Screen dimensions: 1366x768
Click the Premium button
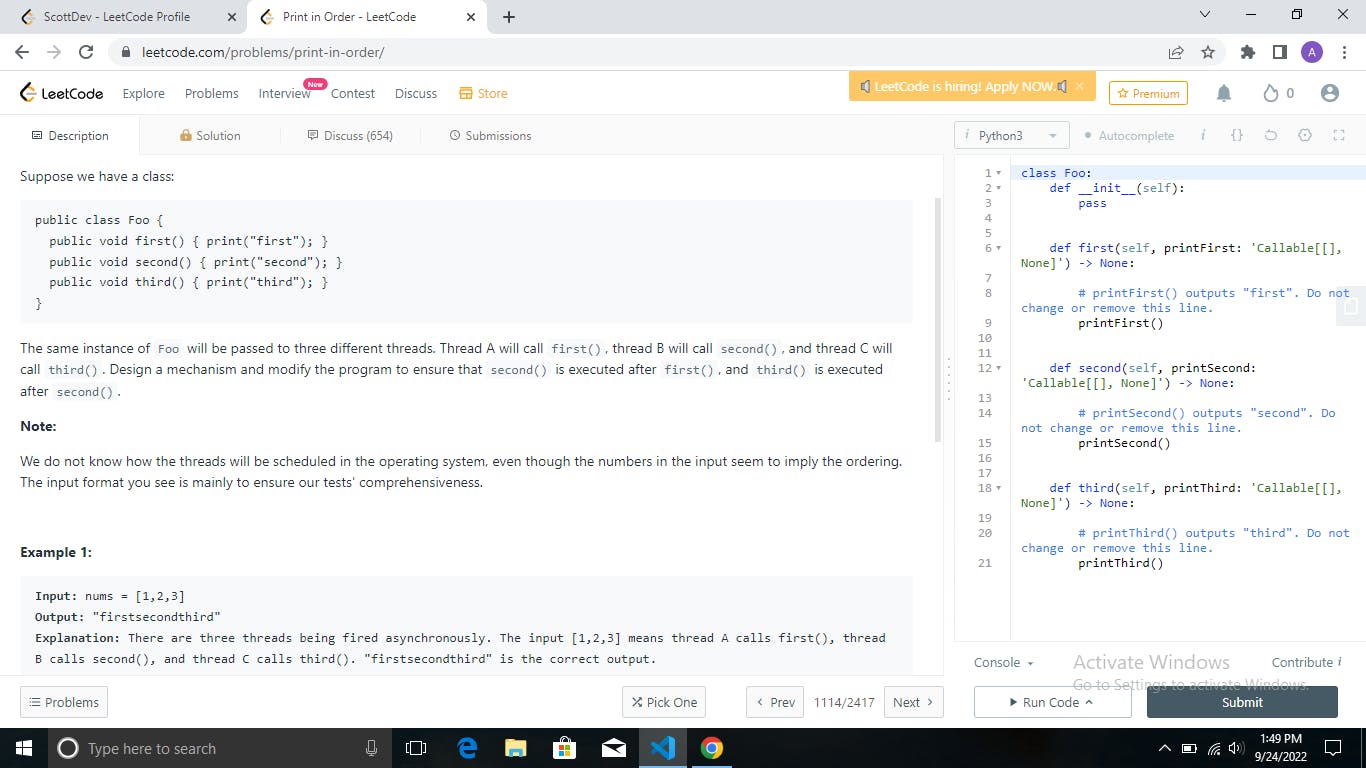[1148, 93]
